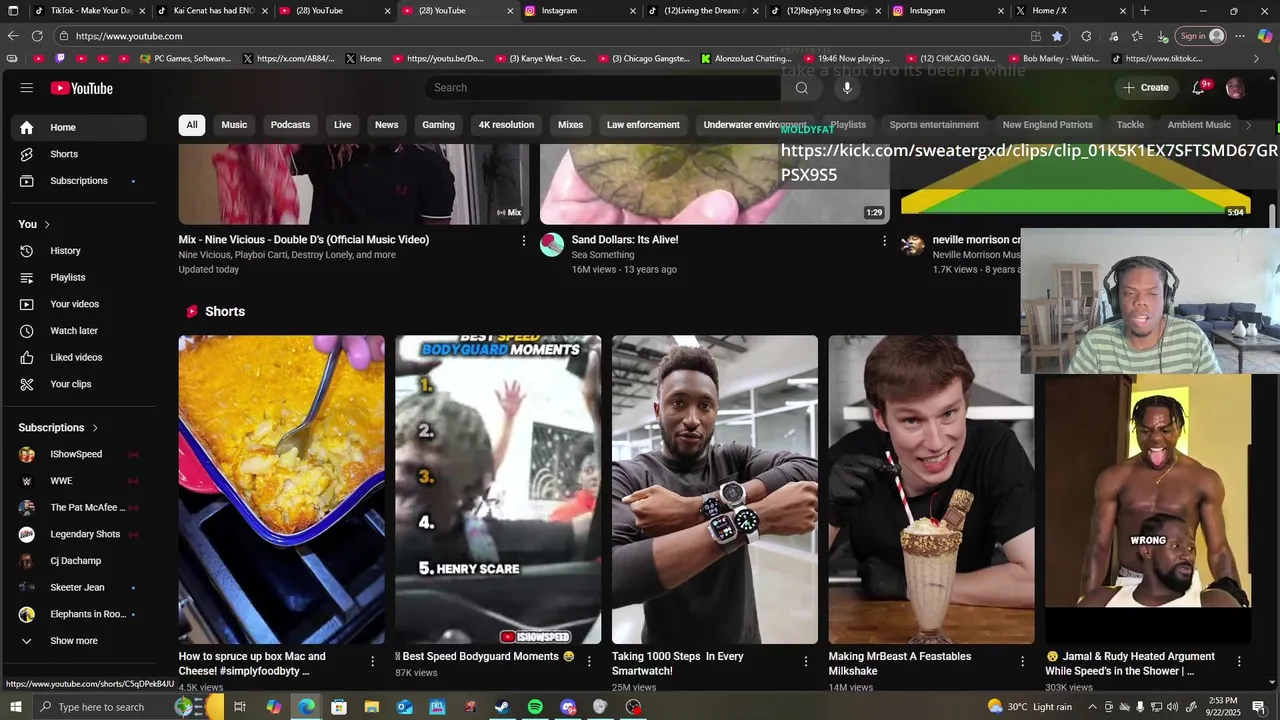
Task: Open the notifications bell
Action: pos(1198,88)
